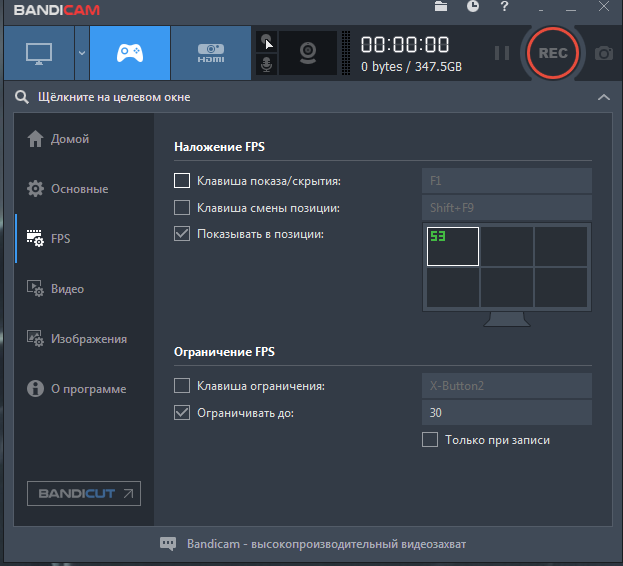Click the F1 hotkey field
The image size is (623, 566).
(507, 181)
